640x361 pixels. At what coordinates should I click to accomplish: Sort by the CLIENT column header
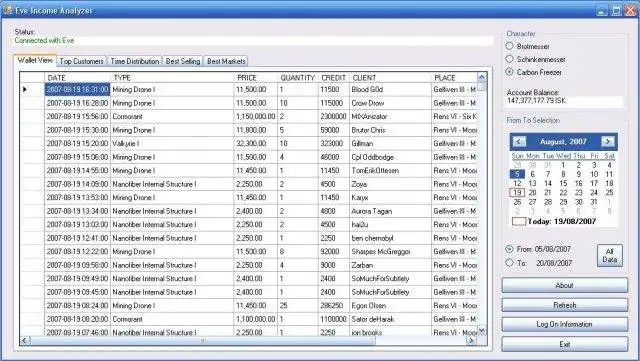tap(391, 77)
